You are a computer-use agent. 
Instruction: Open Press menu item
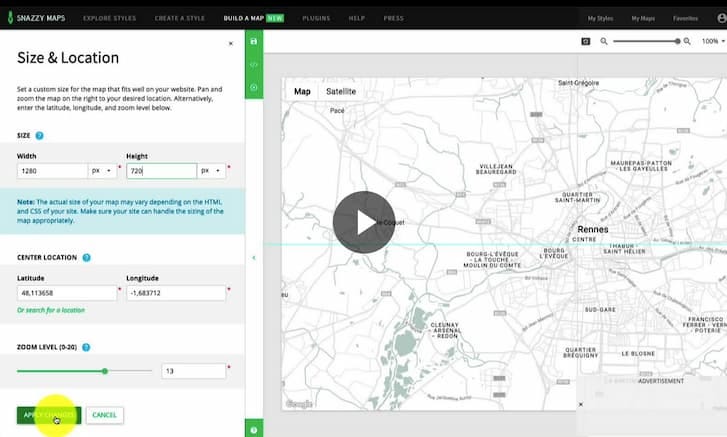tap(394, 18)
